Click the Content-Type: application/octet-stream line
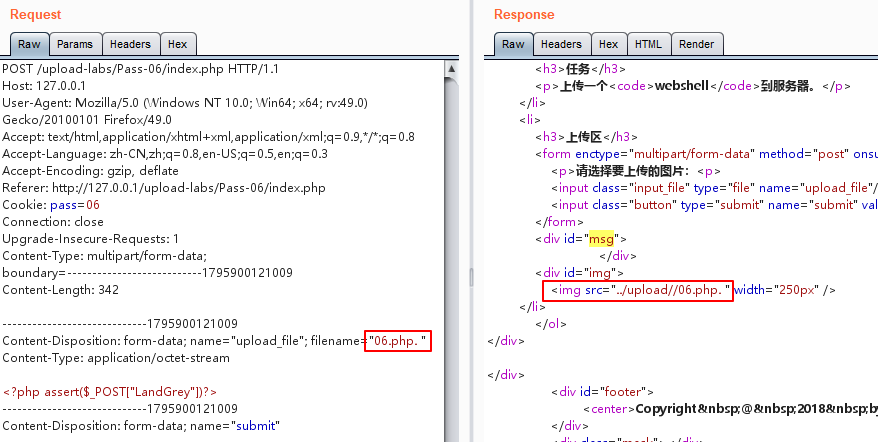 point(116,357)
